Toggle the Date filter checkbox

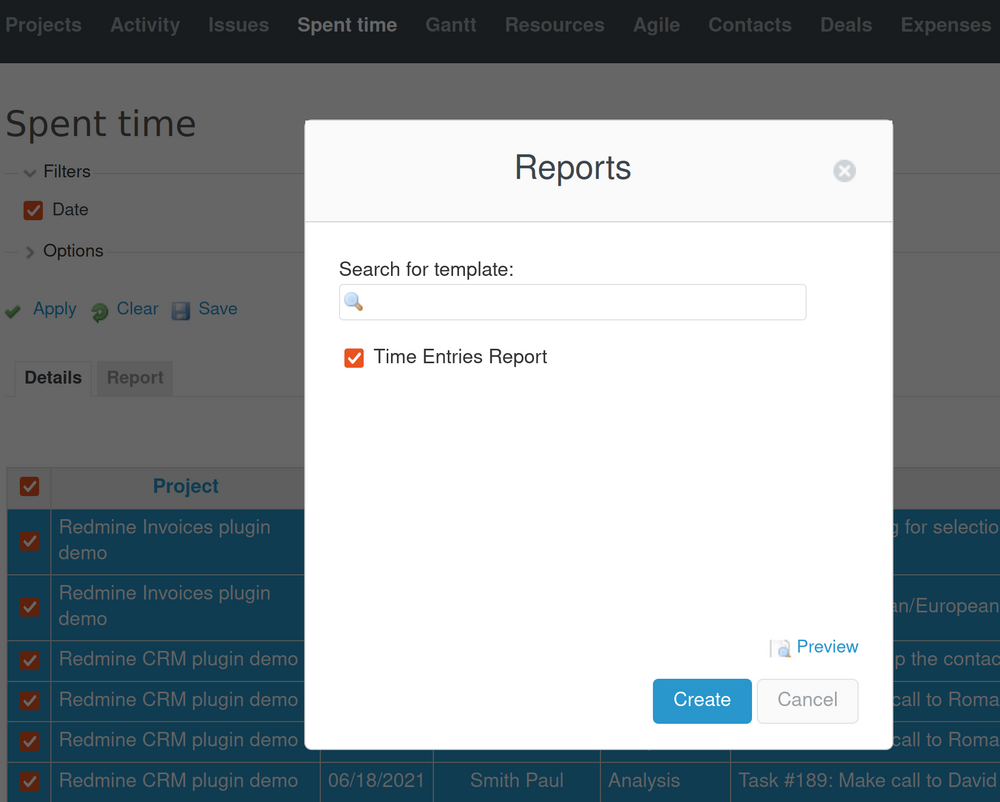(33, 210)
